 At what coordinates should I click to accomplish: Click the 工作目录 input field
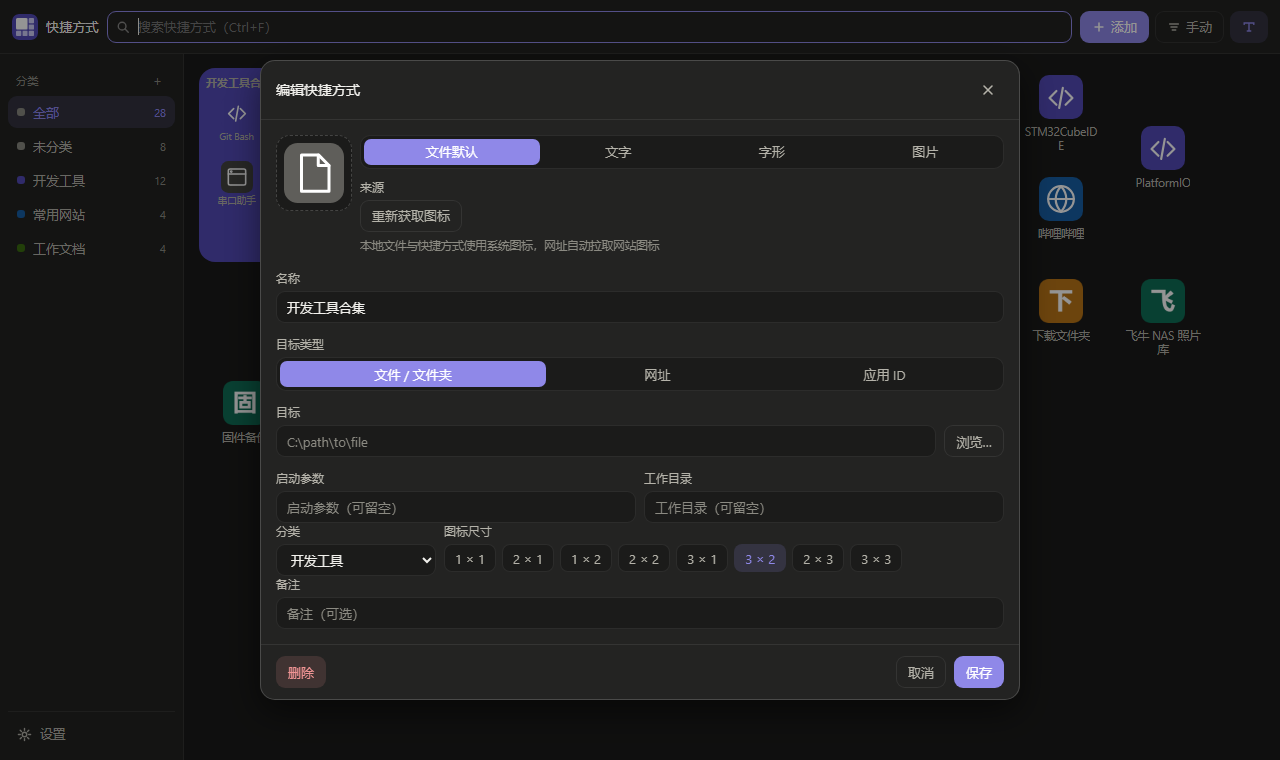(824, 507)
